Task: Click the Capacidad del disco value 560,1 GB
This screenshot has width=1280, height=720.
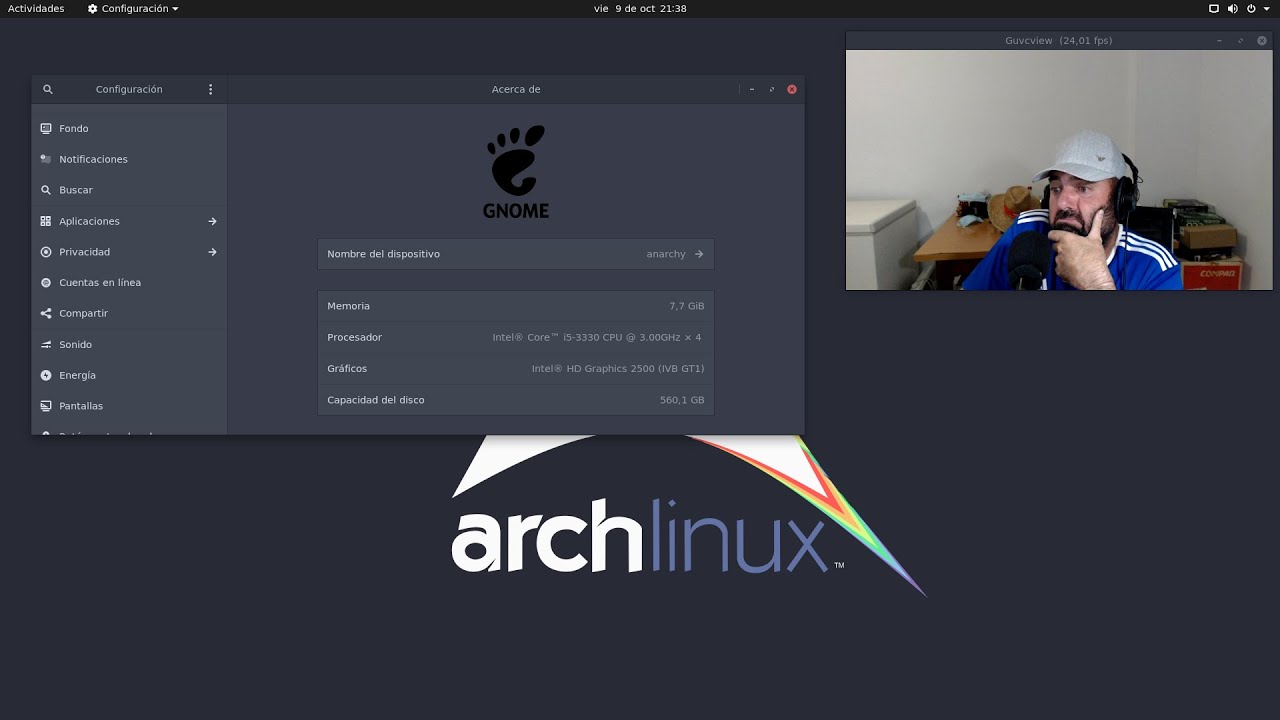Action: [682, 400]
